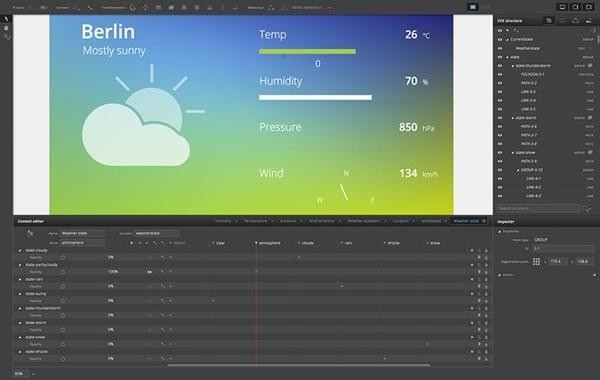The width and height of the screenshot is (600, 380).
Task: Jump to the drizzle state marker
Action: (x=391, y=243)
